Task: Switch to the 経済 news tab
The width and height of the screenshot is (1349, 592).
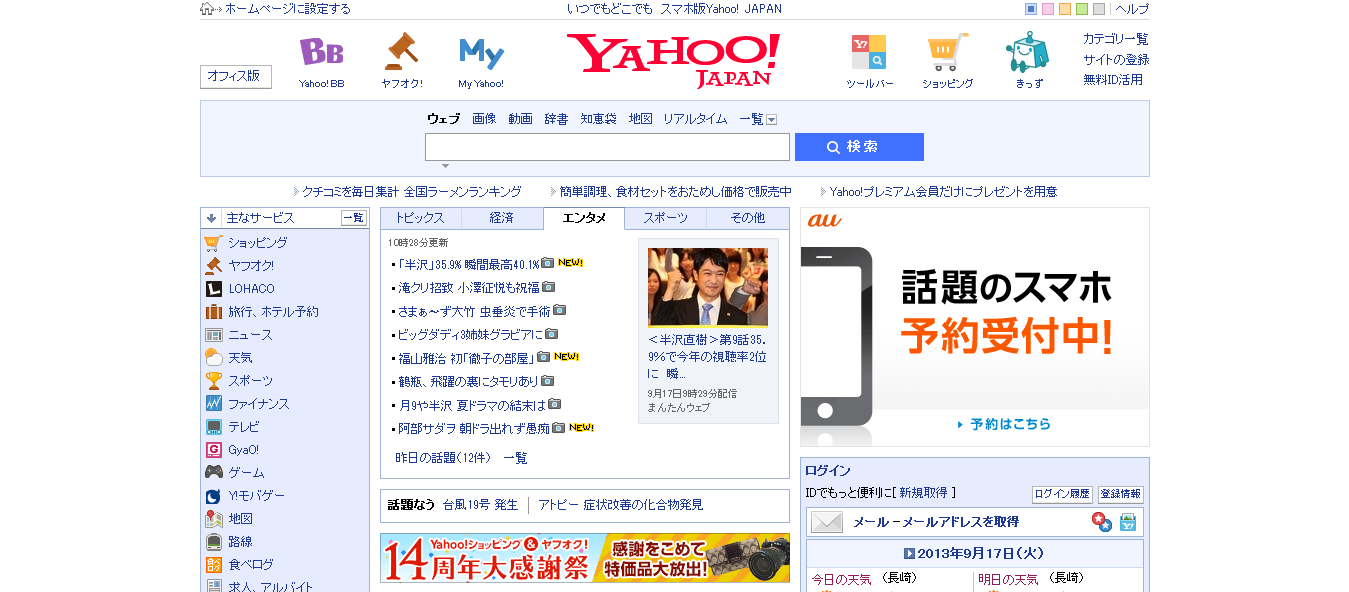Action: pos(502,218)
